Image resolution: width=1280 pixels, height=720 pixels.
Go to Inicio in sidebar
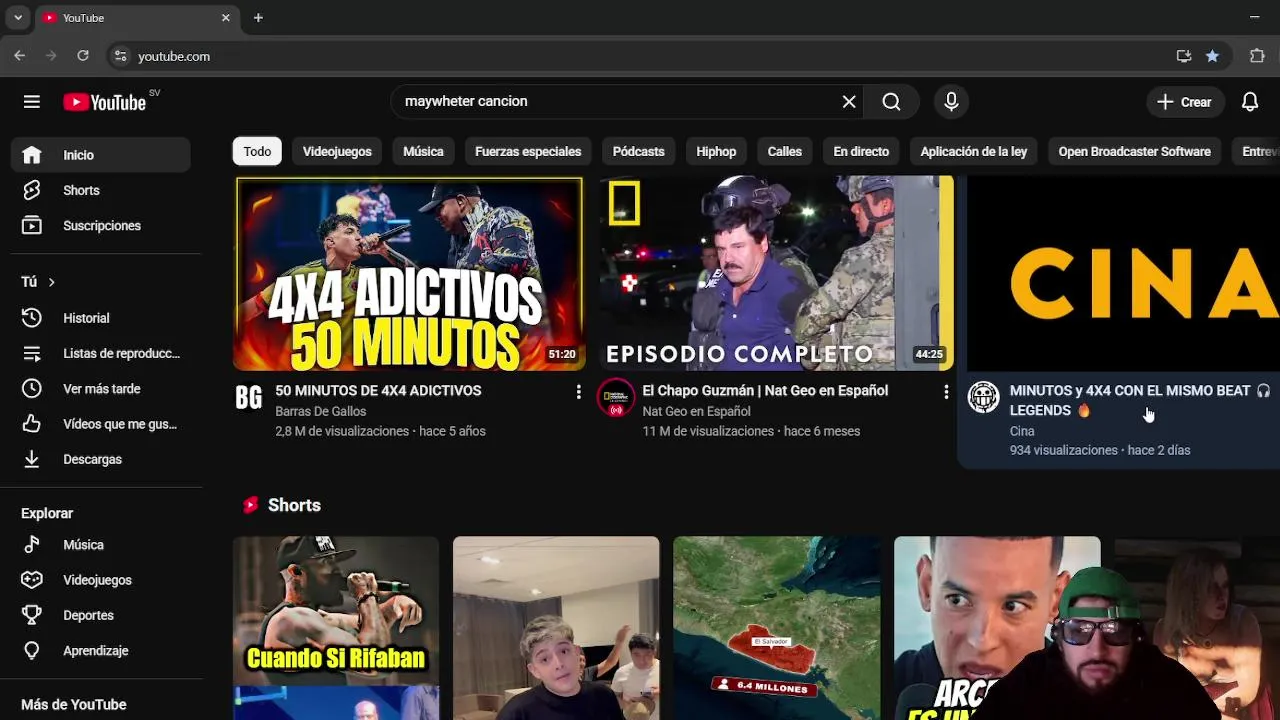pyautogui.click(x=100, y=155)
